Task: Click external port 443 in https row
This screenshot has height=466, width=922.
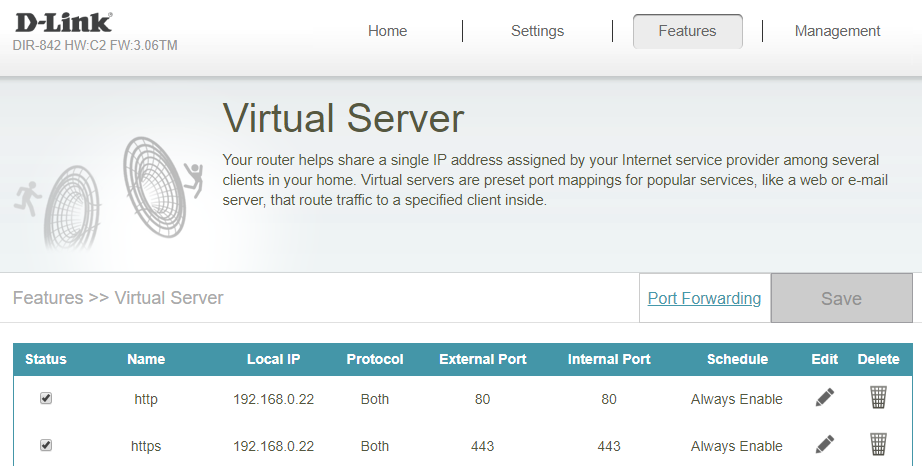Action: (x=482, y=446)
